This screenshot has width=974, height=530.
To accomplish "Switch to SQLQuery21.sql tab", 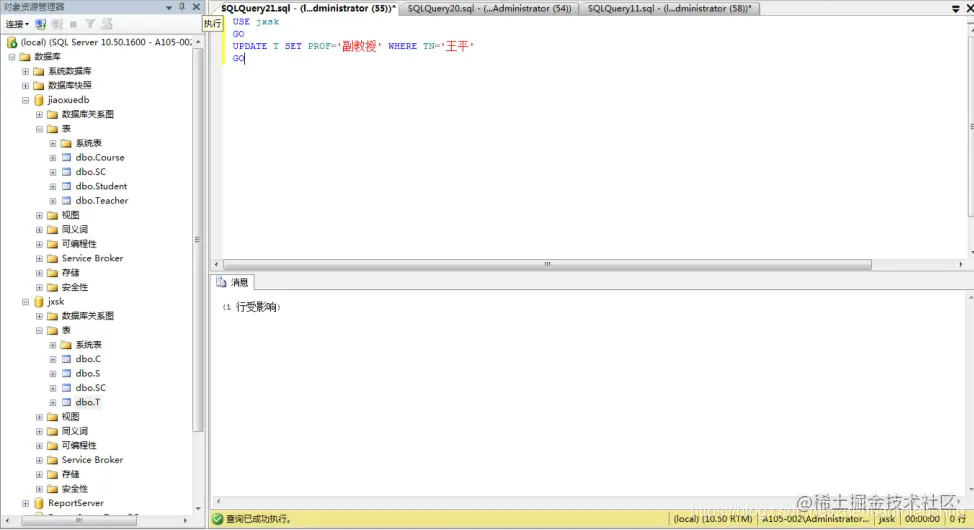I will tap(308, 9).
